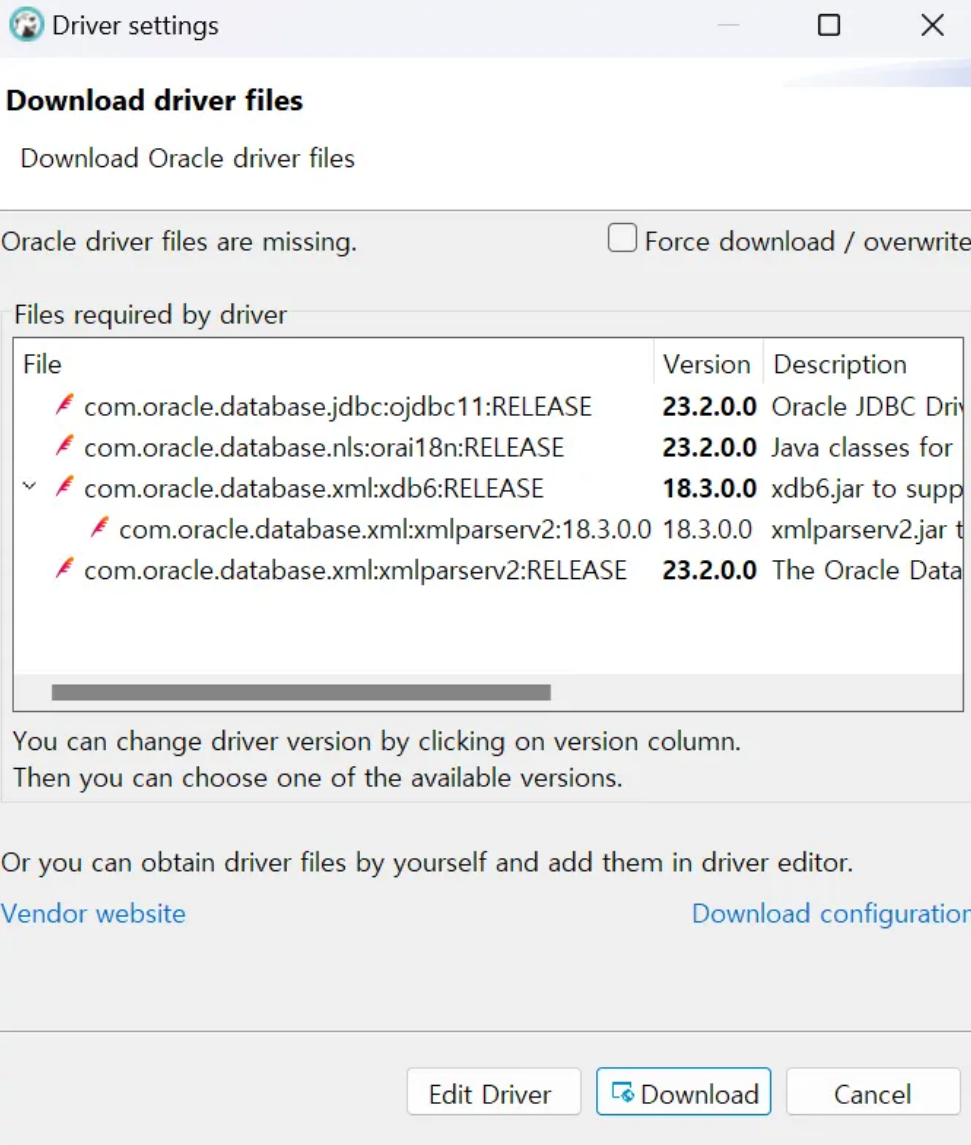The image size is (971, 1145).
Task: Click the Edit Driver button
Action: pyautogui.click(x=494, y=1092)
